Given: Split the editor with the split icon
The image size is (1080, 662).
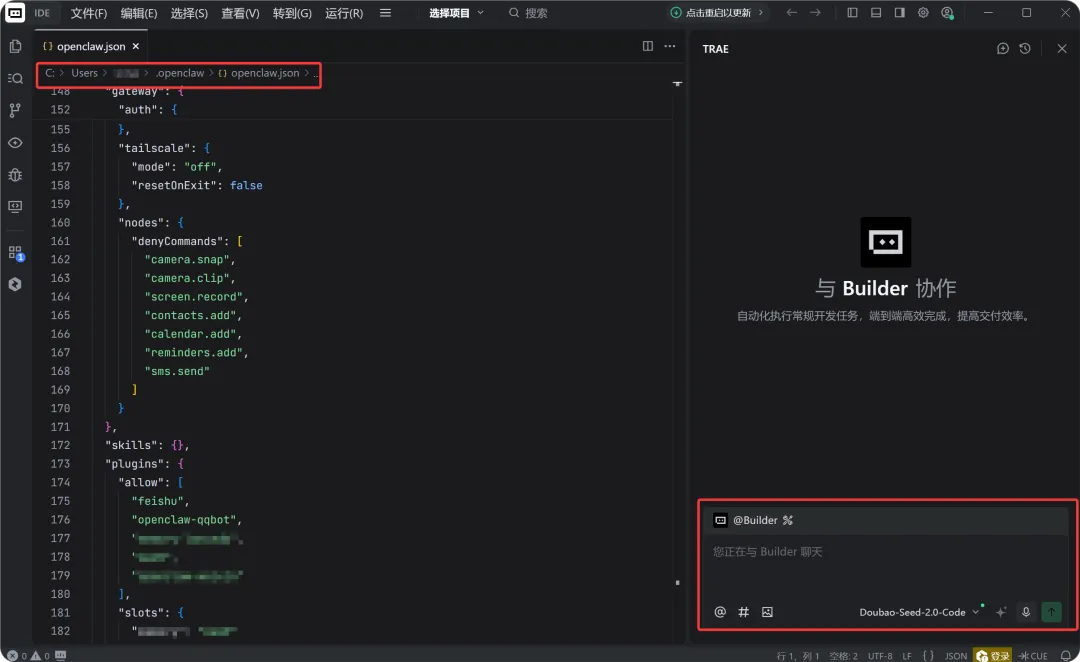Looking at the screenshot, I should pyautogui.click(x=647, y=46).
